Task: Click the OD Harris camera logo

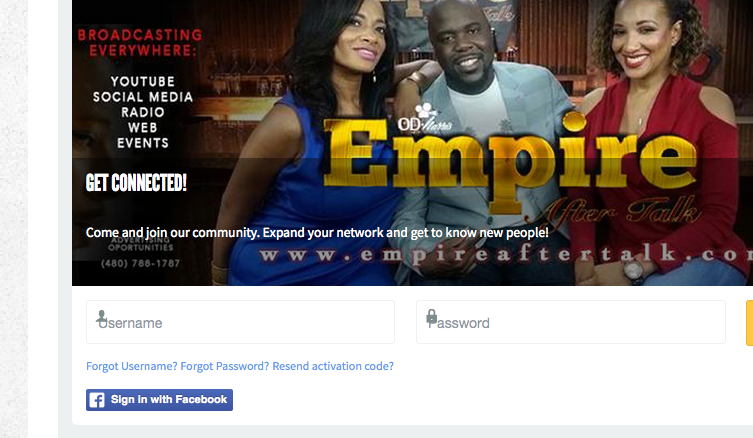Action: (x=425, y=118)
